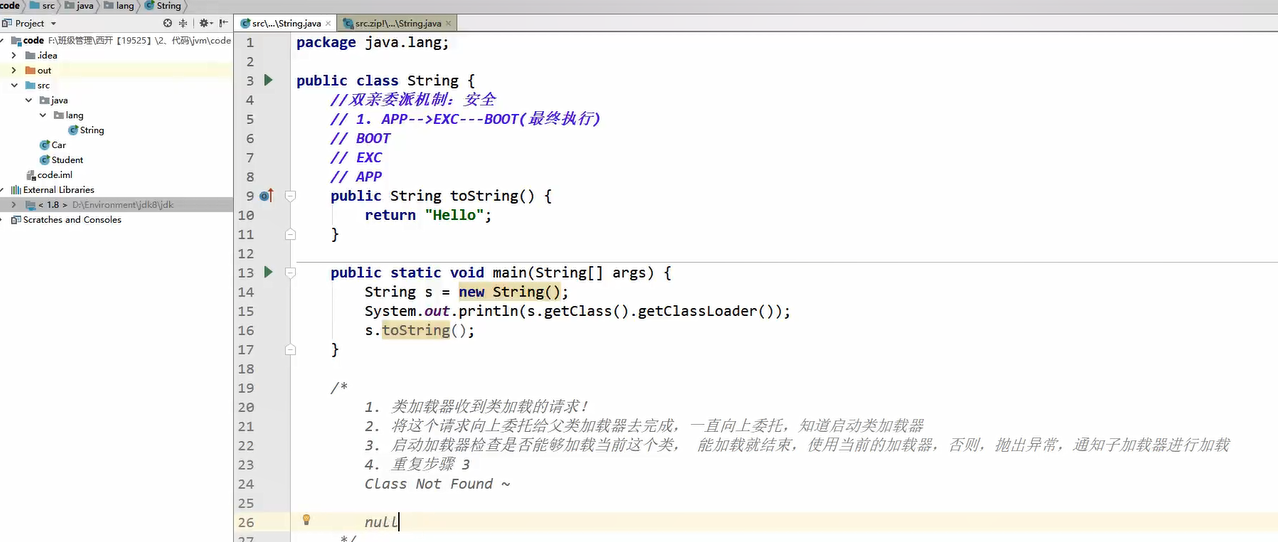Click the '// EXC' comment on line 7
This screenshot has height=542, width=1278.
coord(356,158)
